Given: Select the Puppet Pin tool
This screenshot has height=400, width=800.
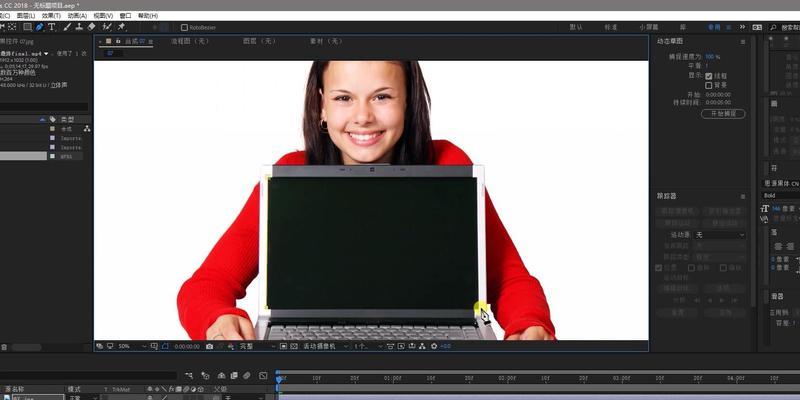Looking at the screenshot, I should [x=121, y=27].
